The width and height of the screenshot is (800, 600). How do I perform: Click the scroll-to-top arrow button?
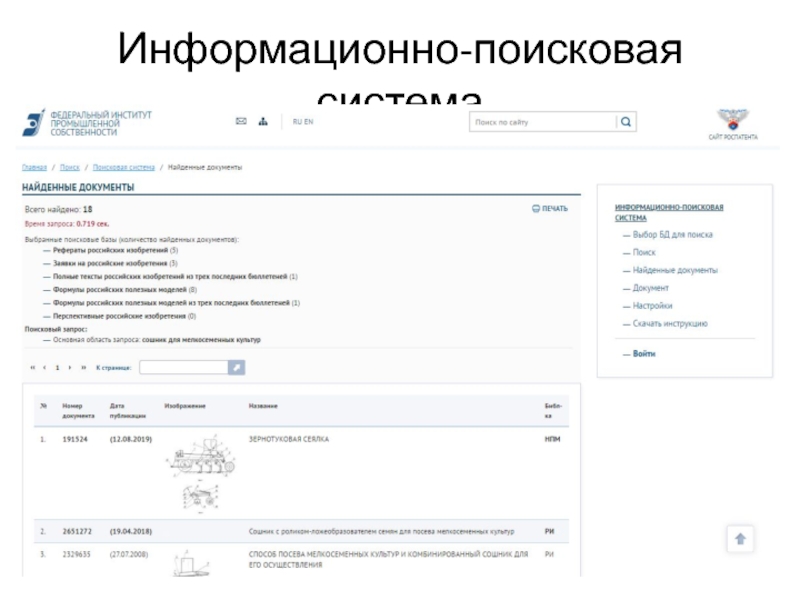click(740, 538)
